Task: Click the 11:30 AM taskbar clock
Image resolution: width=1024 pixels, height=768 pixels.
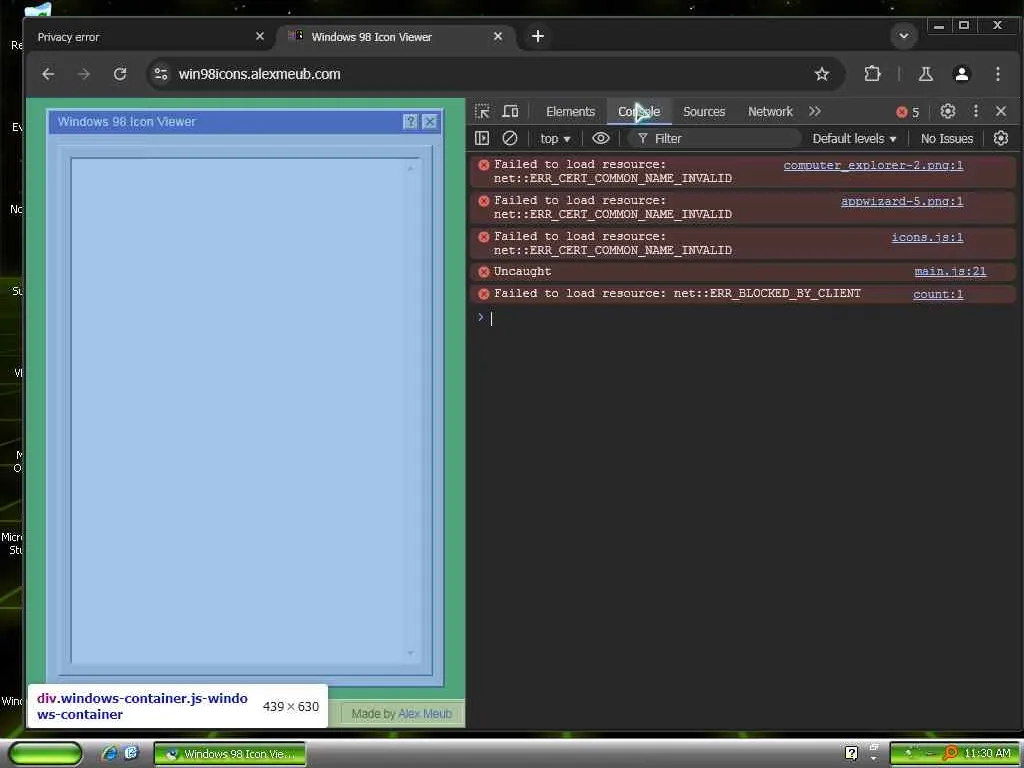Action: point(987,754)
